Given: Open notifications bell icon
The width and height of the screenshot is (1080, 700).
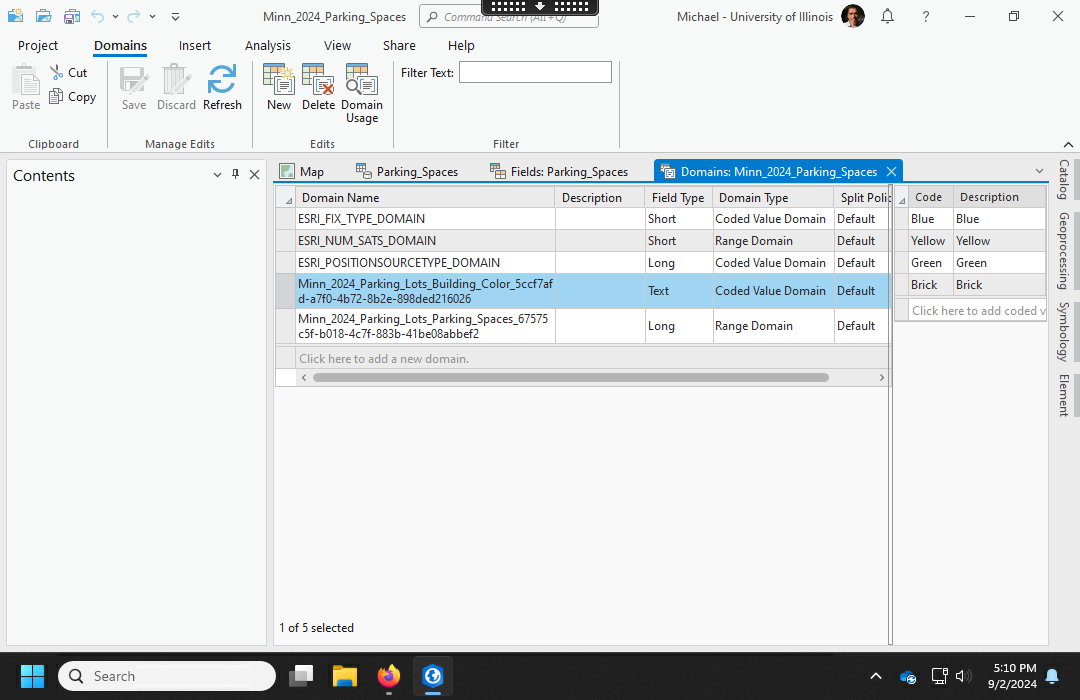Looking at the screenshot, I should [887, 16].
